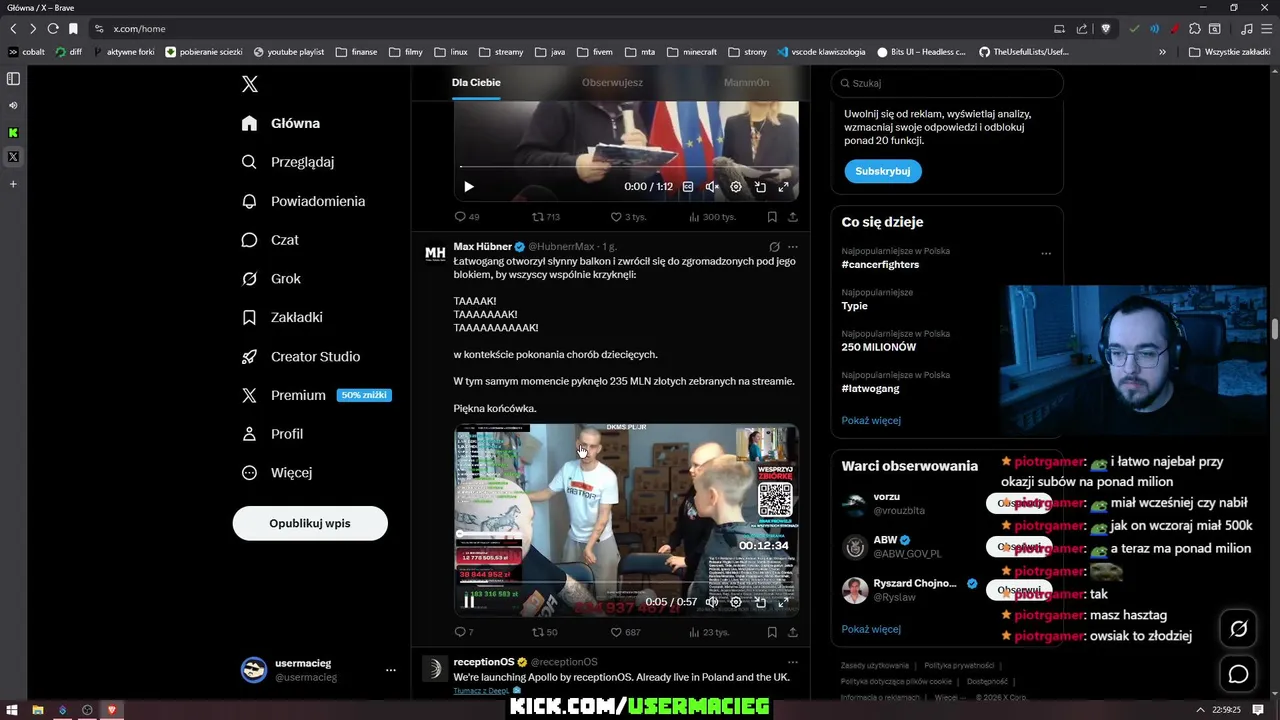1280x720 pixels.
Task: Repost the post with 713 reposts
Action: (x=545, y=216)
